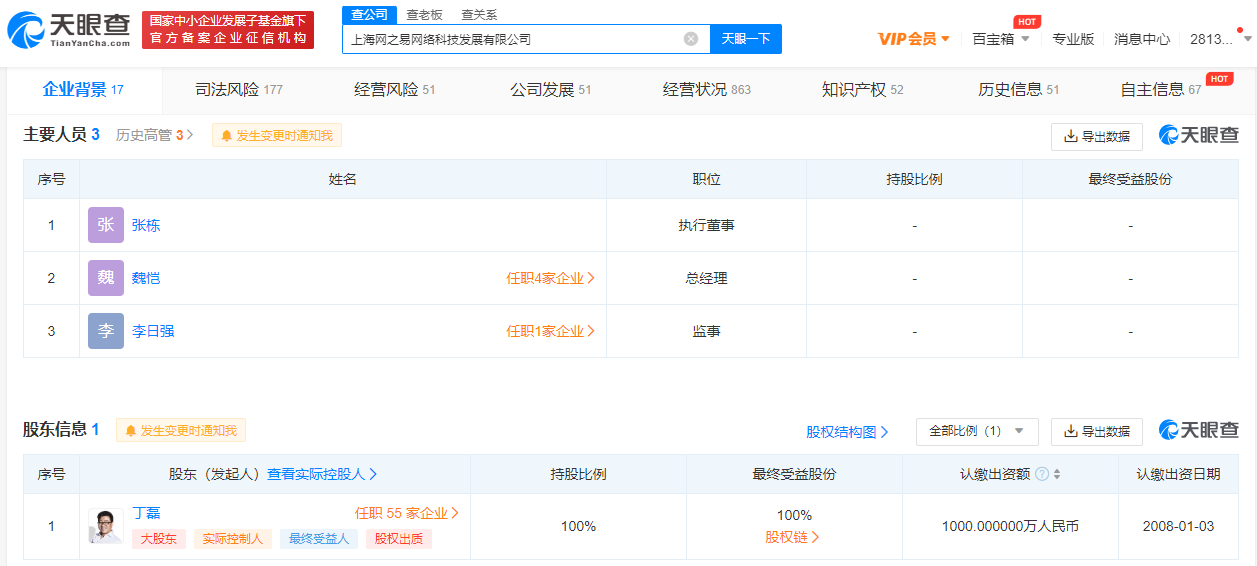Screen dimensions: 1257x566
Task: Open 股权结构图 link
Action: tap(847, 432)
